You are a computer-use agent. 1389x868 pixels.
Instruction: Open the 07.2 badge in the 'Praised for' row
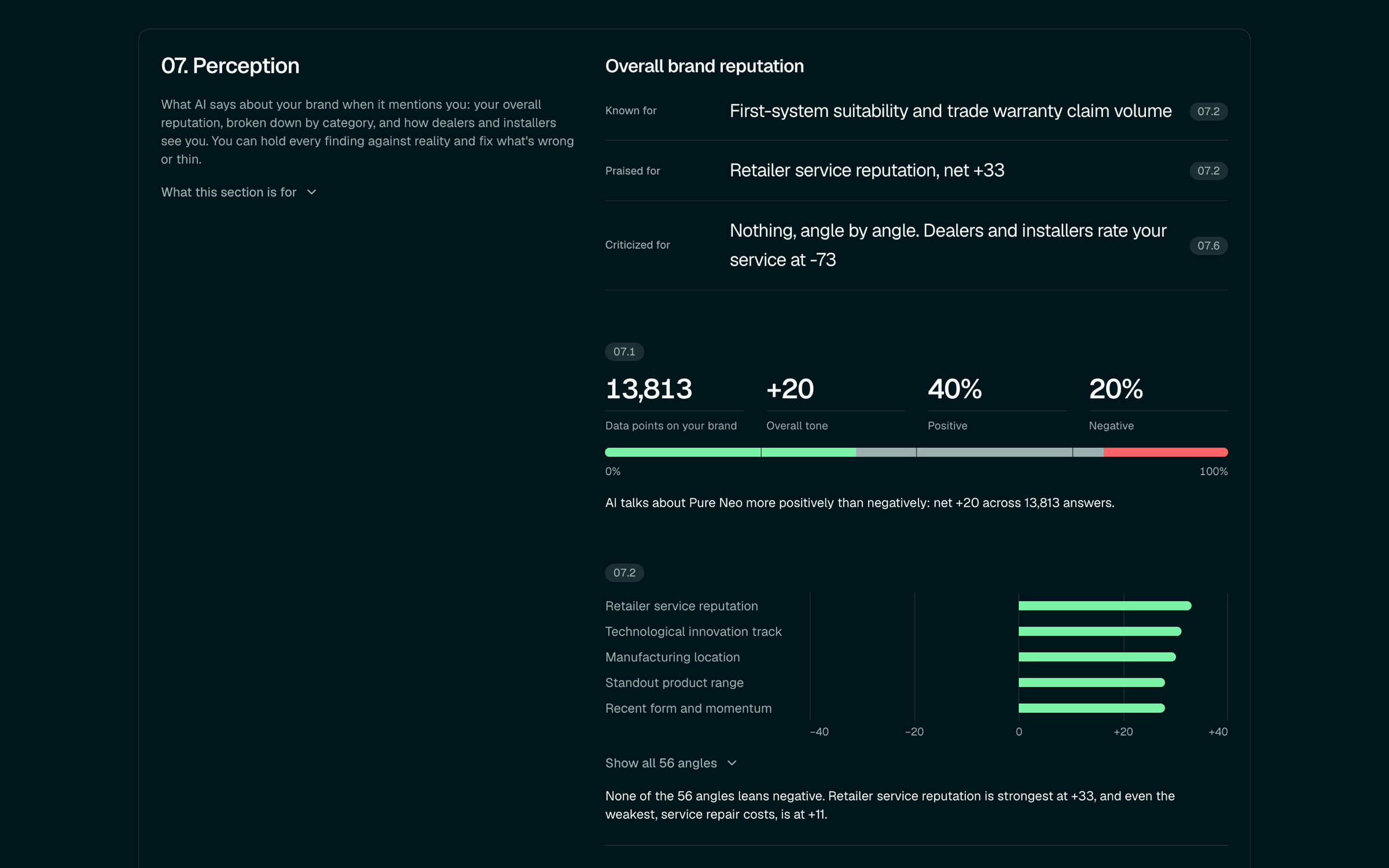point(1208,171)
